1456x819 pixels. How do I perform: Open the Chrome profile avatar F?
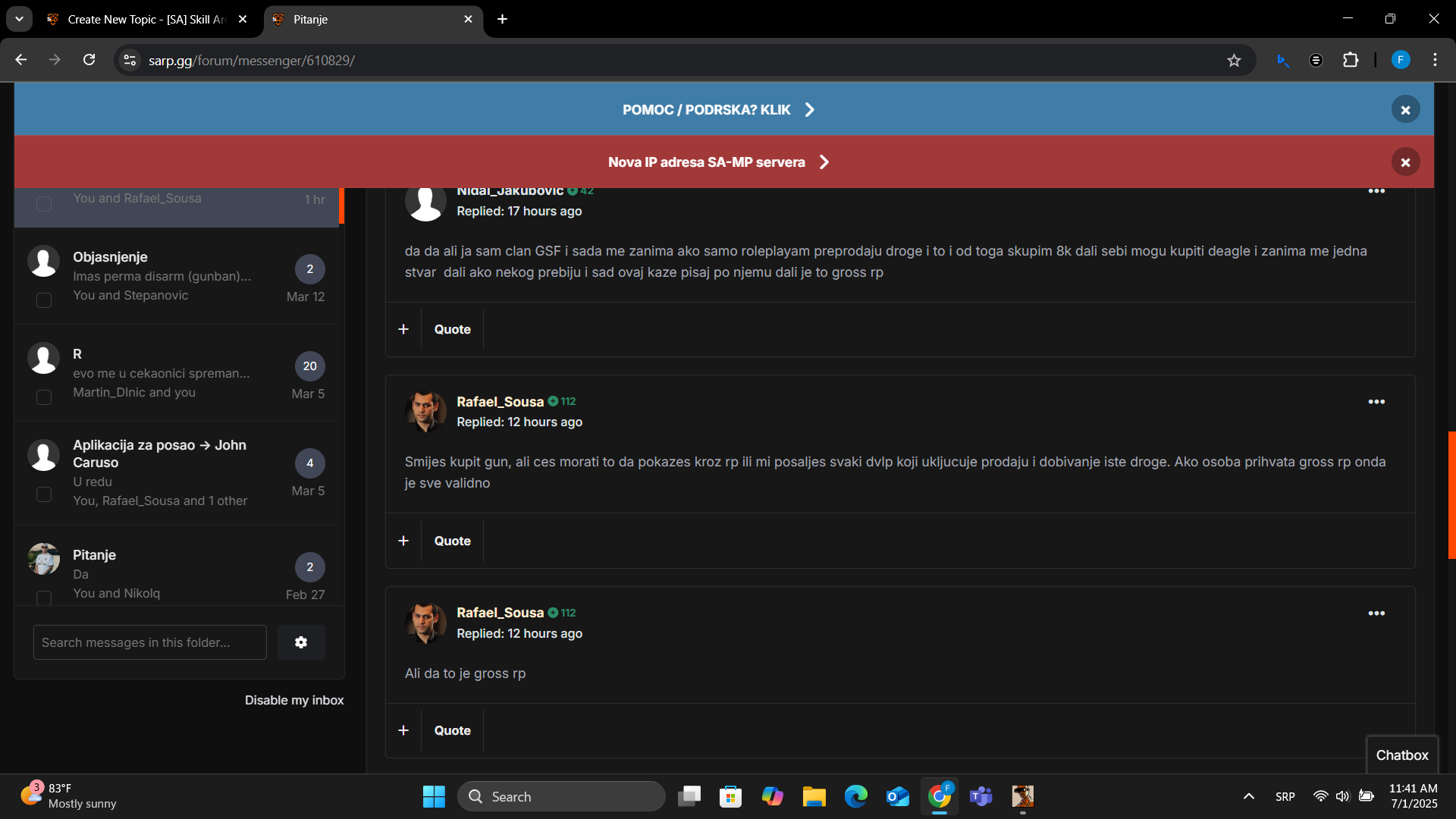click(1401, 60)
